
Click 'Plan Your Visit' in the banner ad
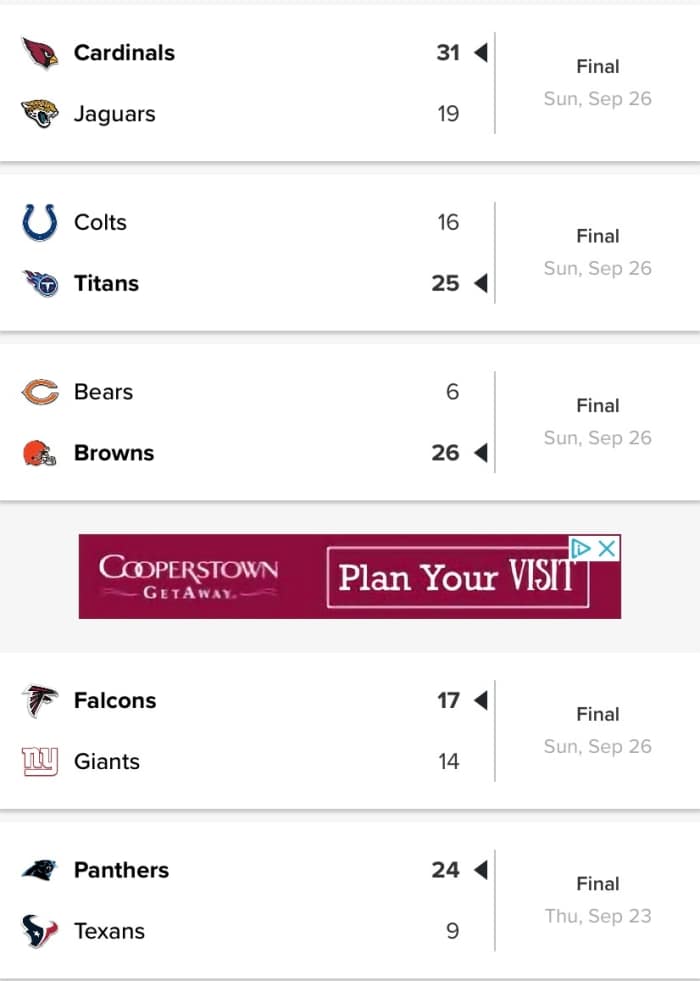tap(458, 578)
